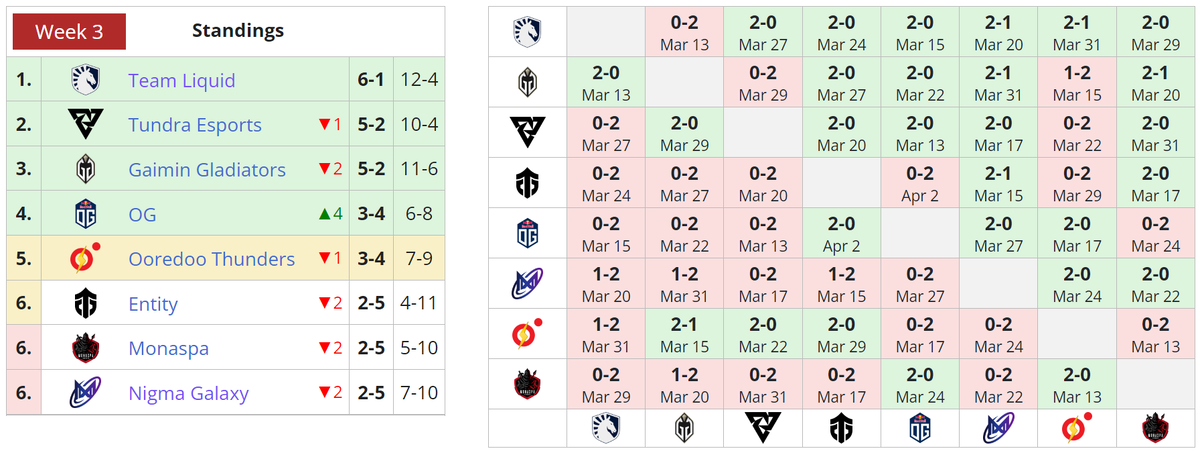Click Monaspa logo in standings list
Viewport: 1200px width, 457px height.
coord(85,348)
